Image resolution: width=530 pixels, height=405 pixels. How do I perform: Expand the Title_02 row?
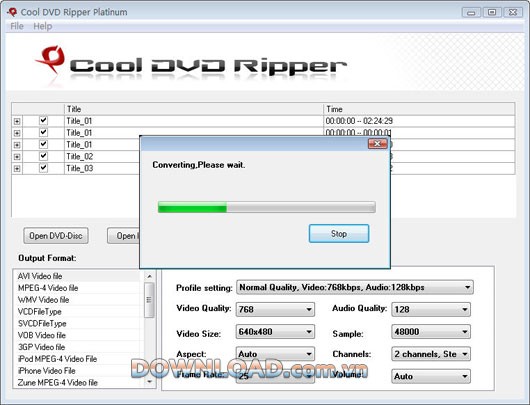[17, 157]
